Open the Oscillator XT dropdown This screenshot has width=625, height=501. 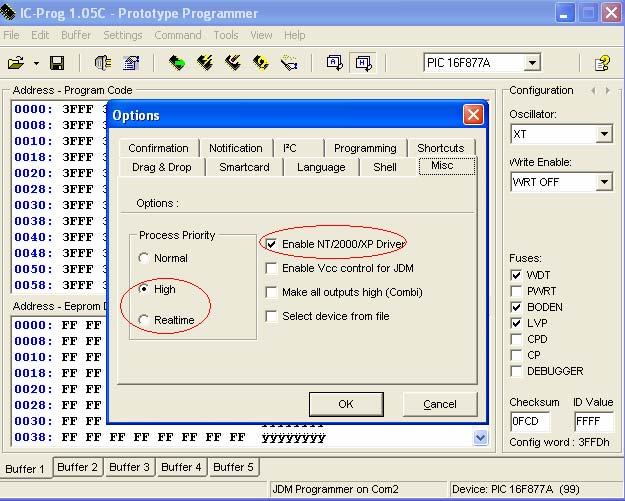point(604,134)
